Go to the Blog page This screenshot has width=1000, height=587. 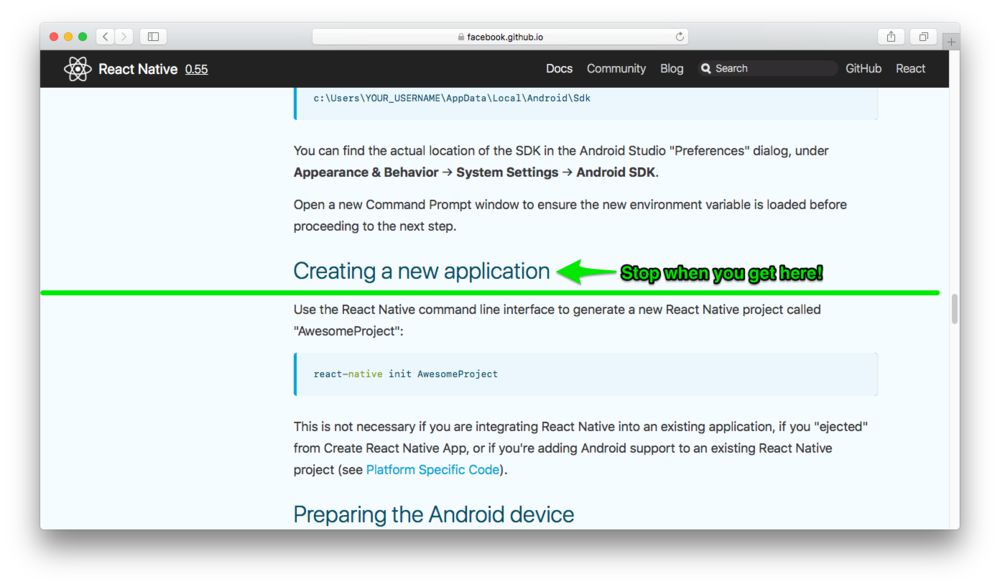pos(672,68)
